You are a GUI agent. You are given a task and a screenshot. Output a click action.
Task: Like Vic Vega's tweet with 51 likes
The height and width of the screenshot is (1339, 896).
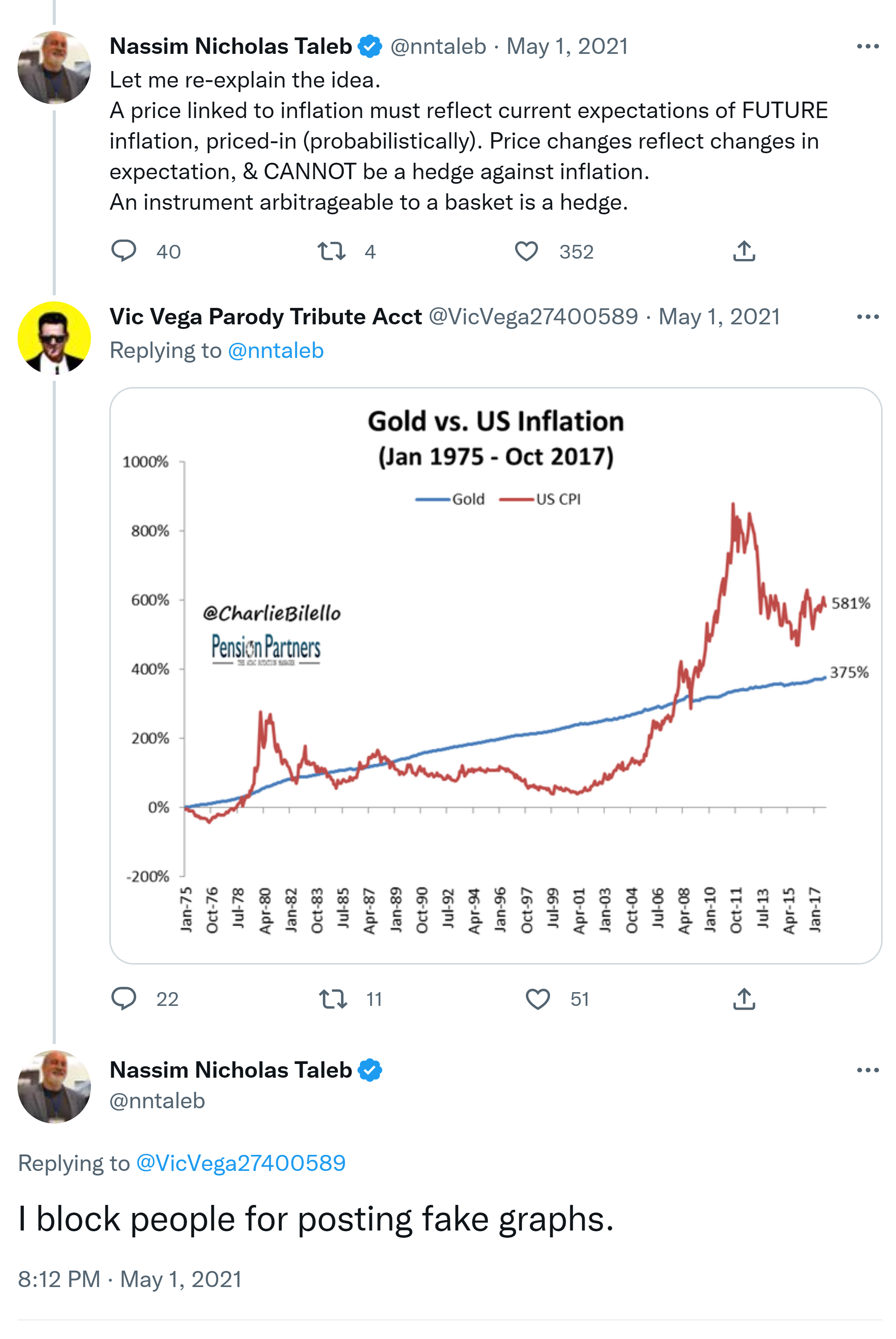(x=538, y=999)
